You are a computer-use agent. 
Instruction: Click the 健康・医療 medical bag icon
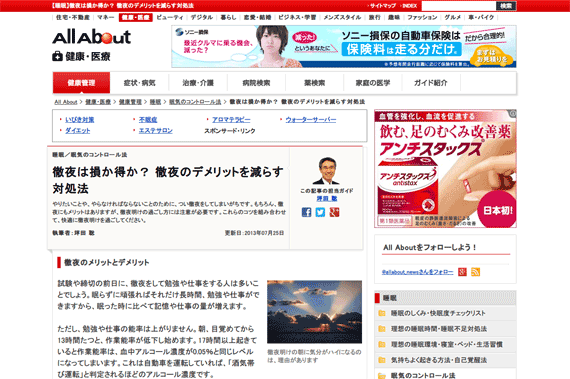coord(57,56)
